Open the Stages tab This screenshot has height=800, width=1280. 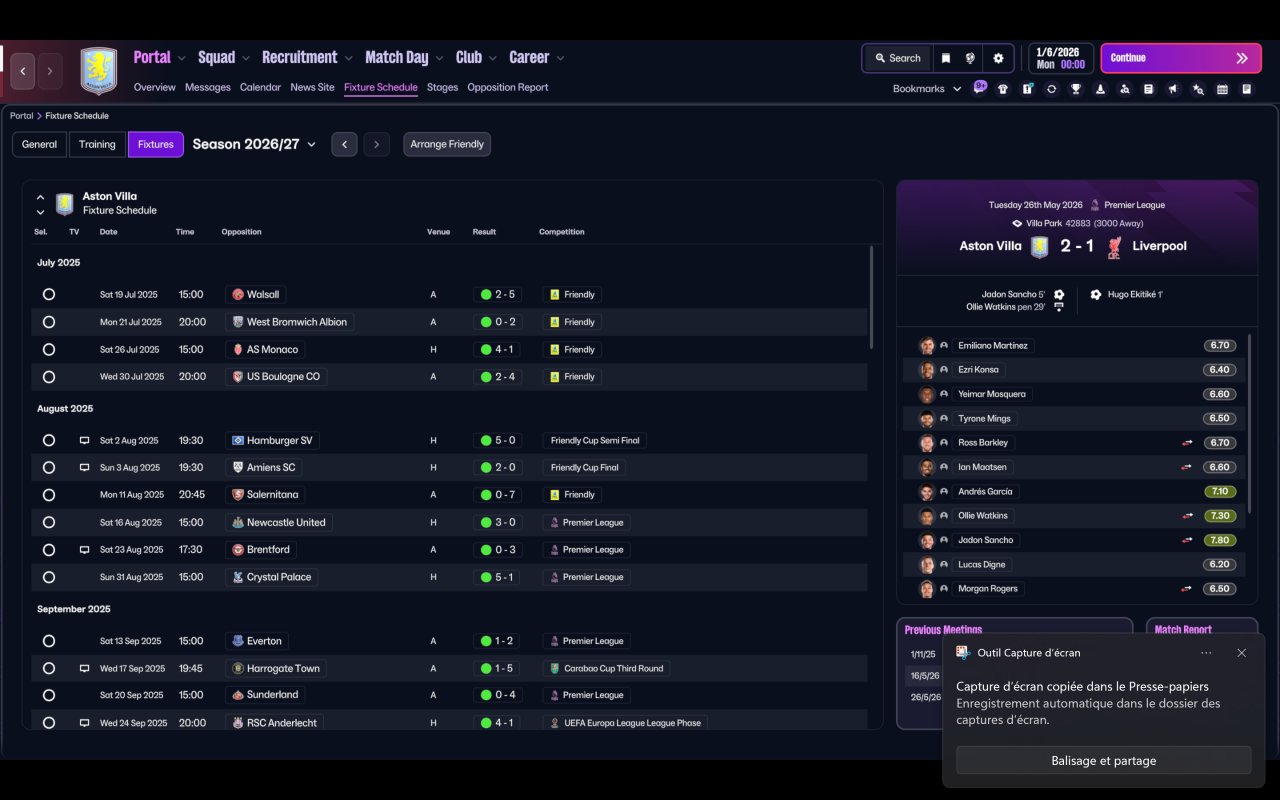[x=442, y=87]
